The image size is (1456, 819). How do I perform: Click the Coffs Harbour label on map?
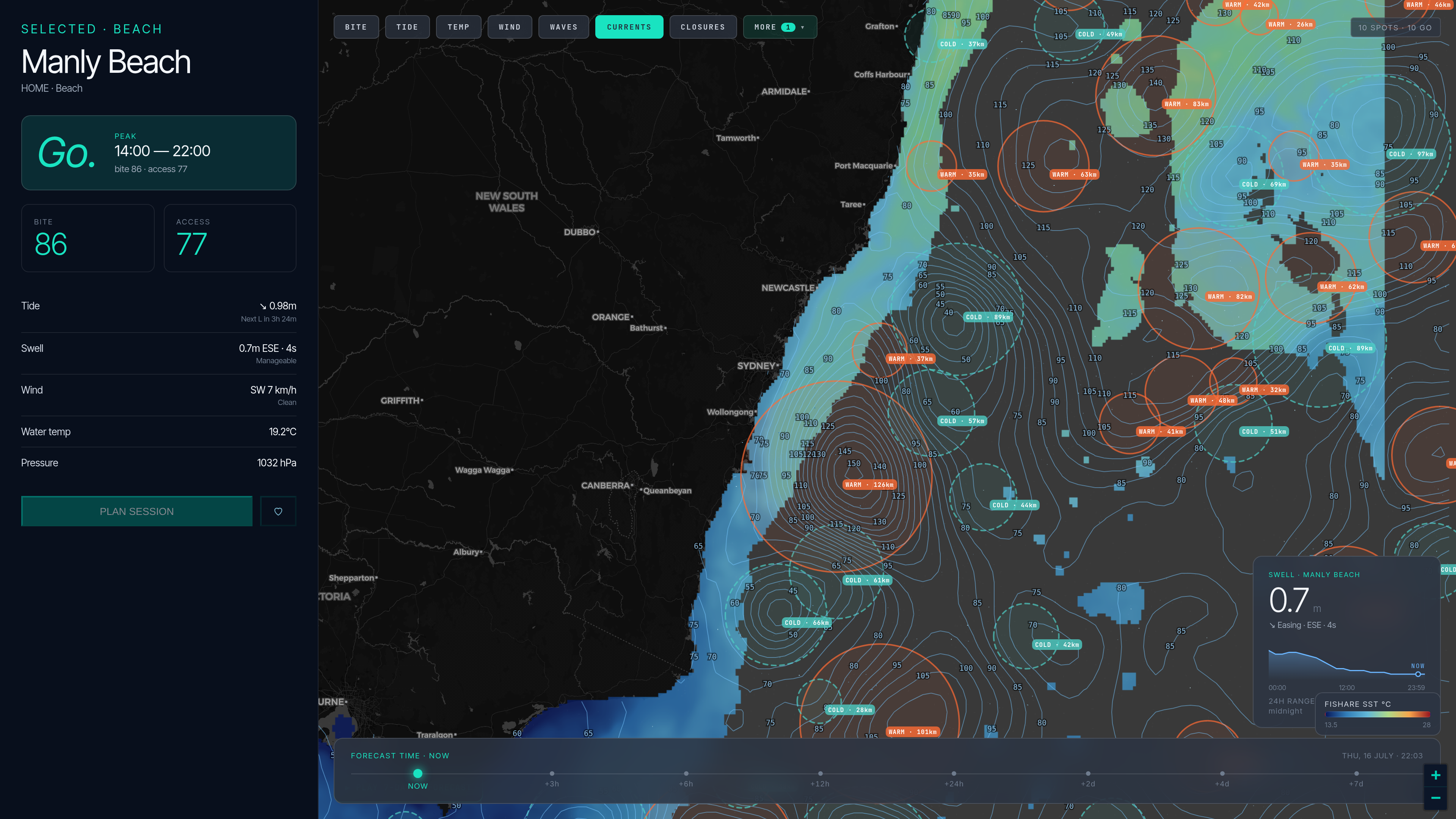[880, 75]
